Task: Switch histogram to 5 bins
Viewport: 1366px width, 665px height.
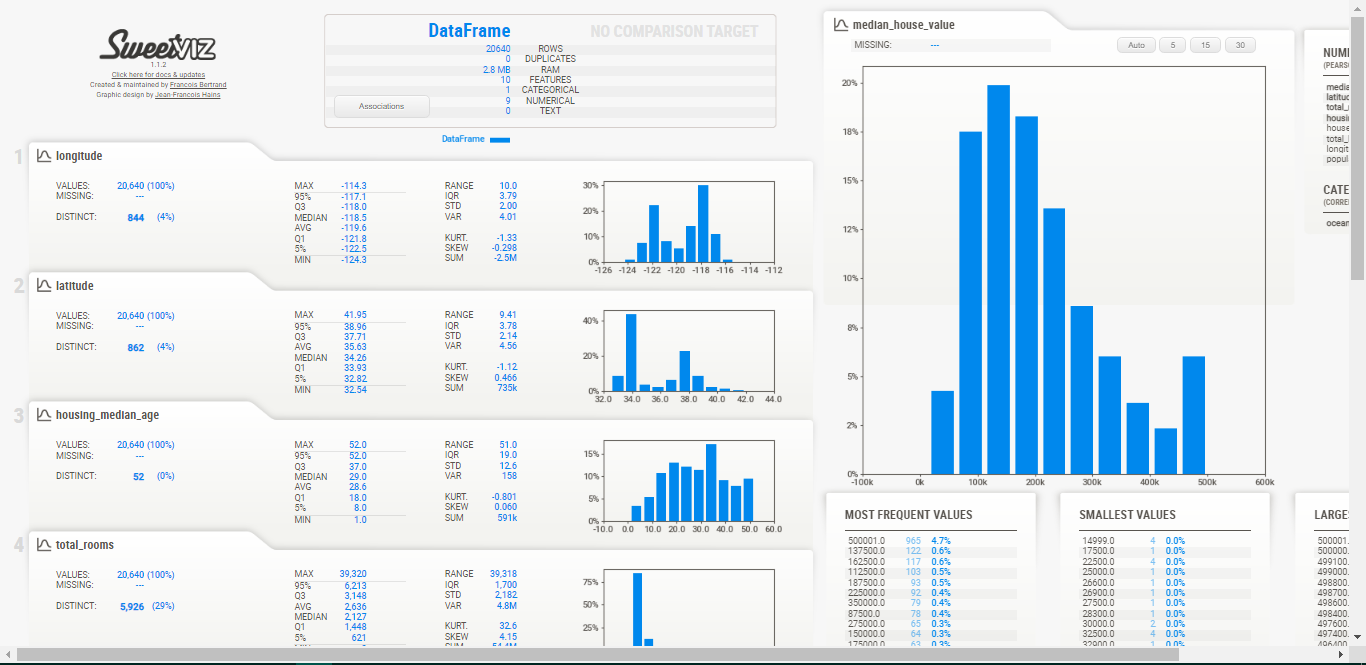Action: click(x=1172, y=46)
